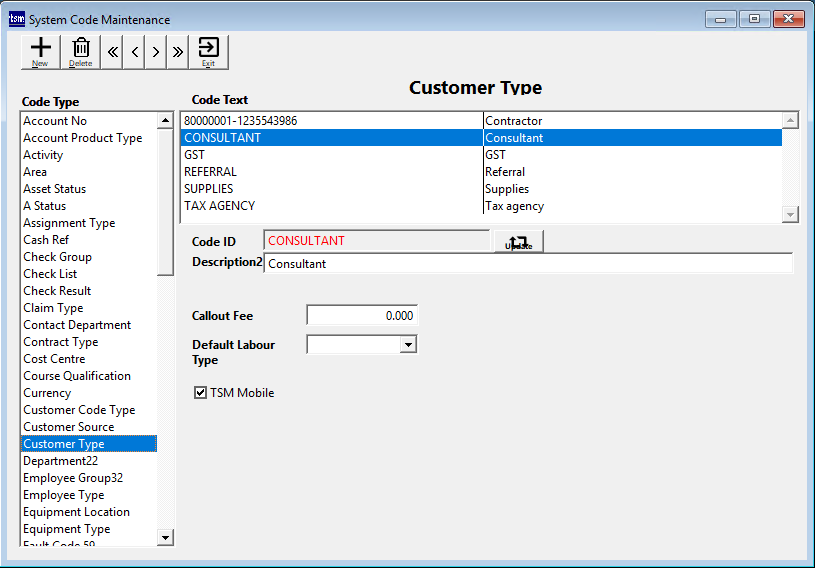Select Cash Ref code type
The image size is (815, 568).
point(89,240)
